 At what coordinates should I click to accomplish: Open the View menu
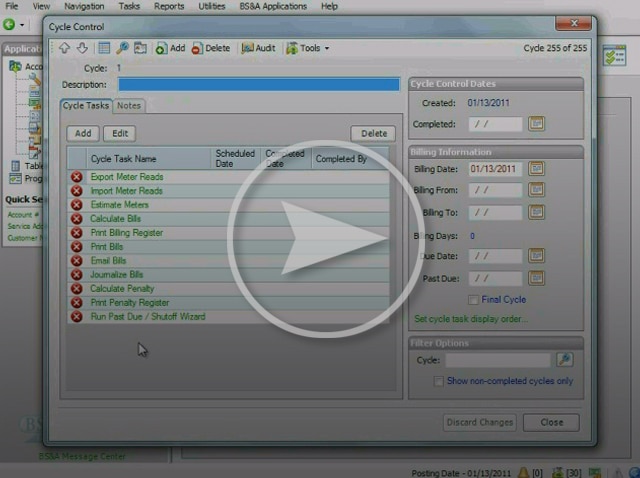coord(41,6)
